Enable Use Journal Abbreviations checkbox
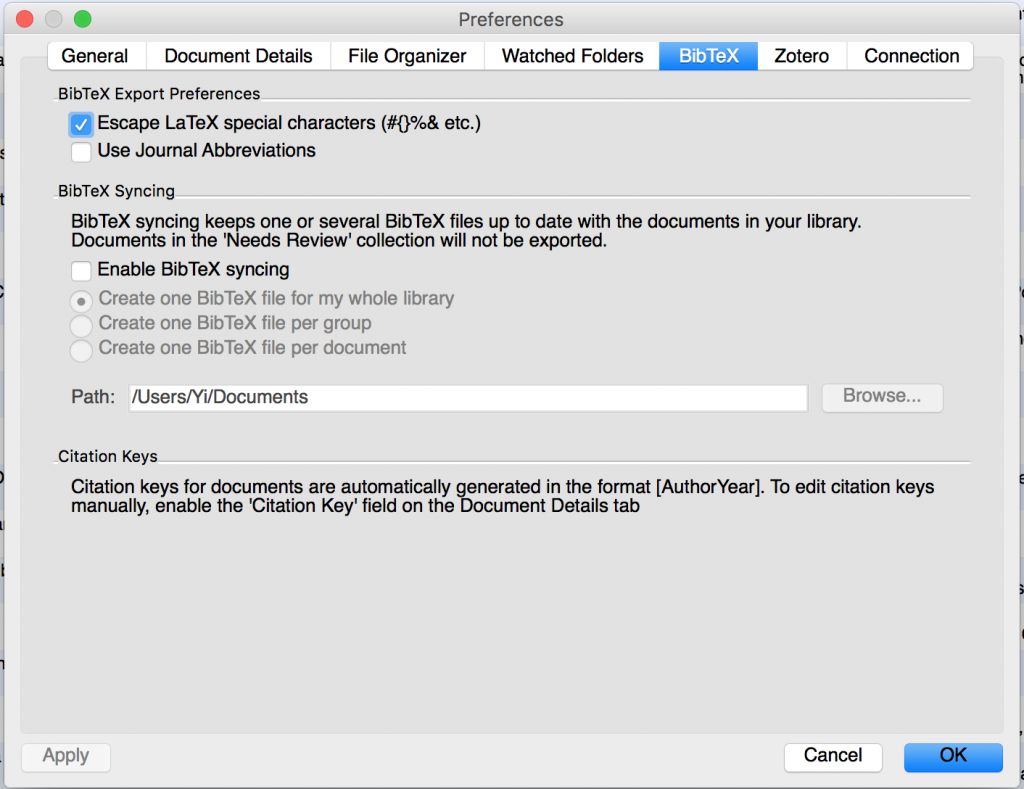Screen dimensions: 1024x789 click(81, 152)
